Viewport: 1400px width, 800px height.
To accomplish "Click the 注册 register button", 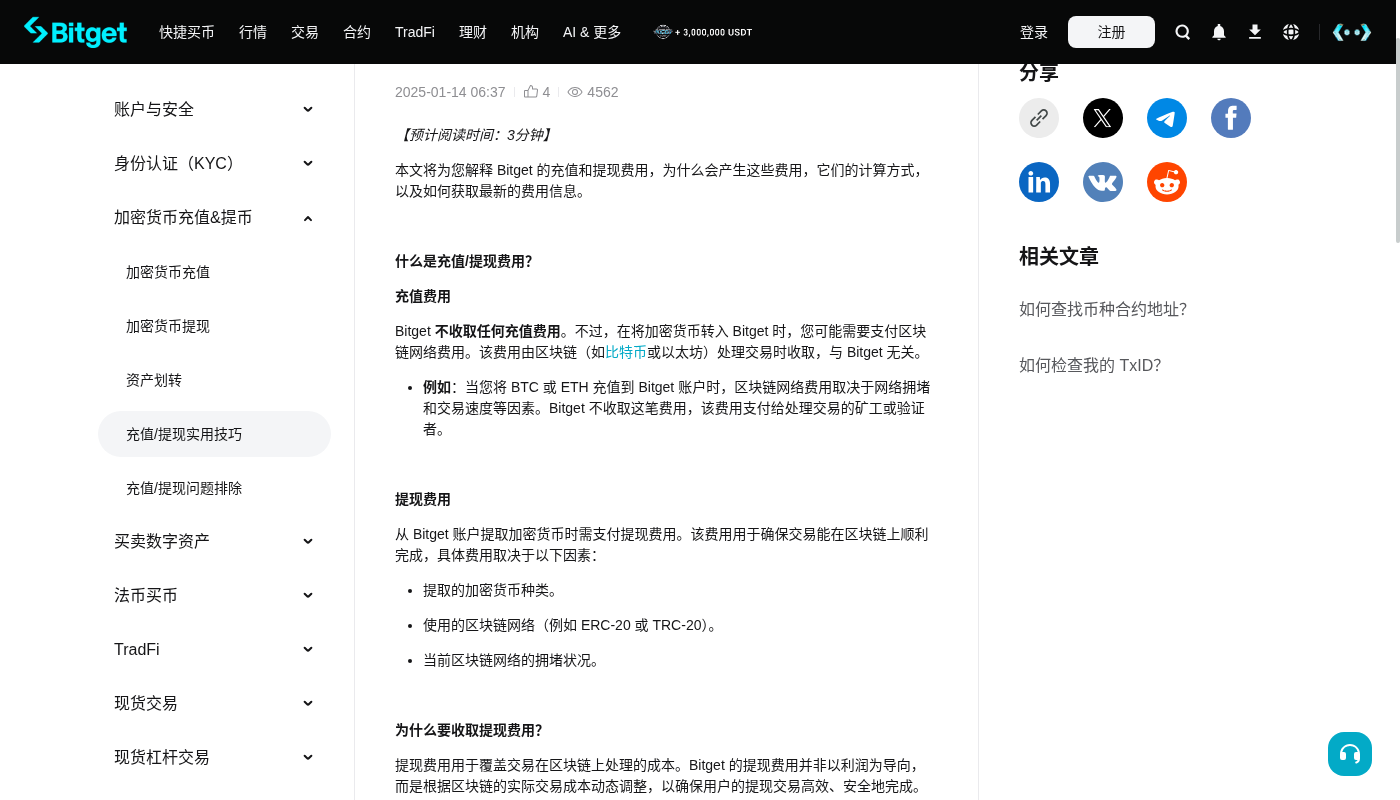I will 1111,32.
